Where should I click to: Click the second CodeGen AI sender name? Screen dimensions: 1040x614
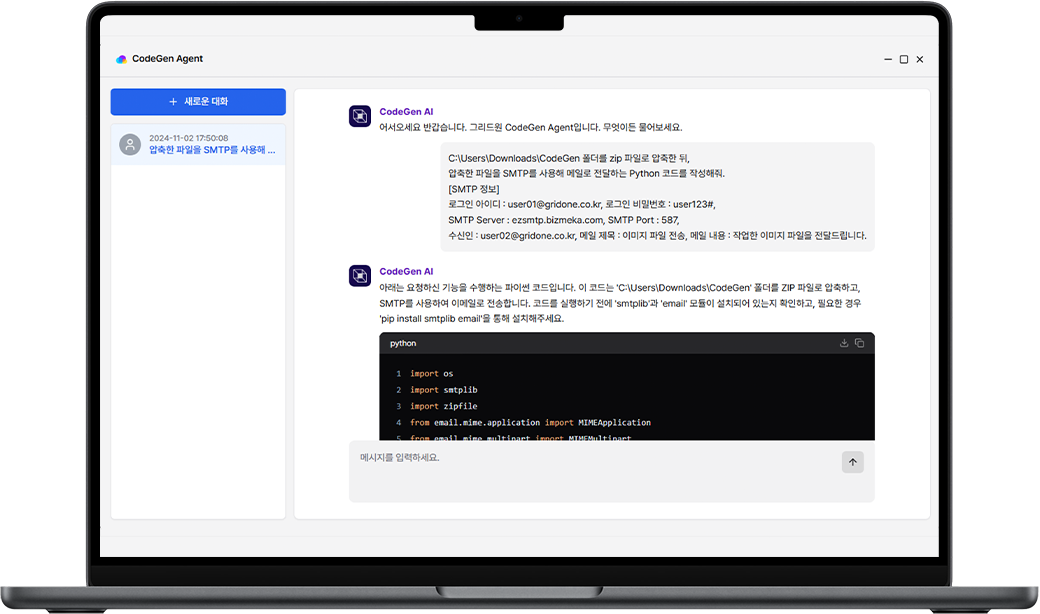pyautogui.click(x=406, y=271)
